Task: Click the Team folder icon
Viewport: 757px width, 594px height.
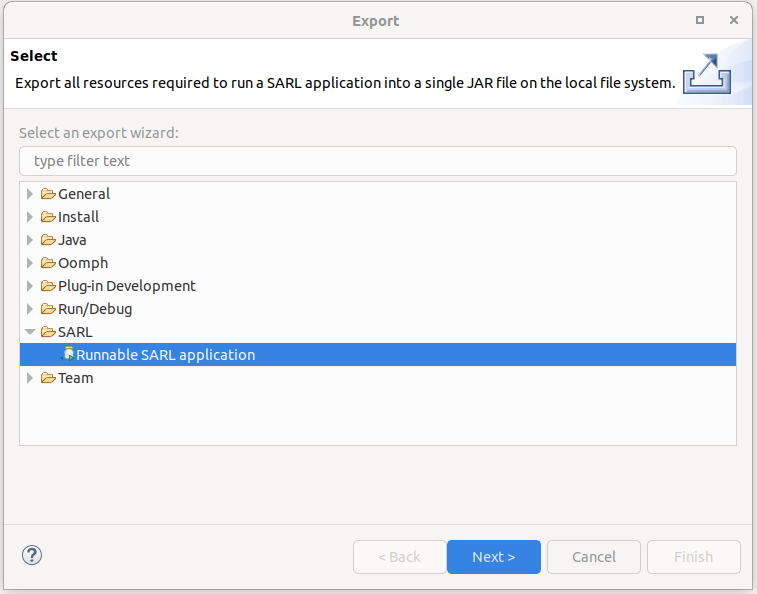Action: click(x=48, y=378)
